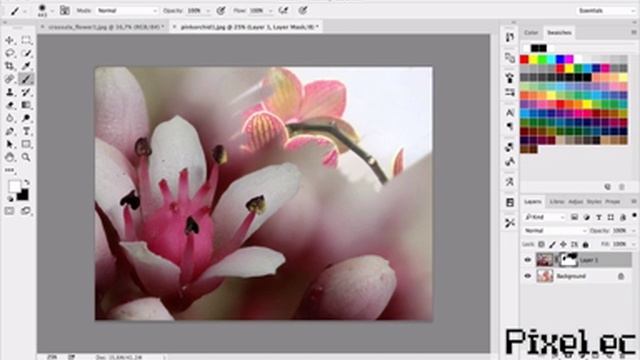Select the Healing Brush tool
Image resolution: width=640 pixels, height=360 pixels.
(10, 79)
